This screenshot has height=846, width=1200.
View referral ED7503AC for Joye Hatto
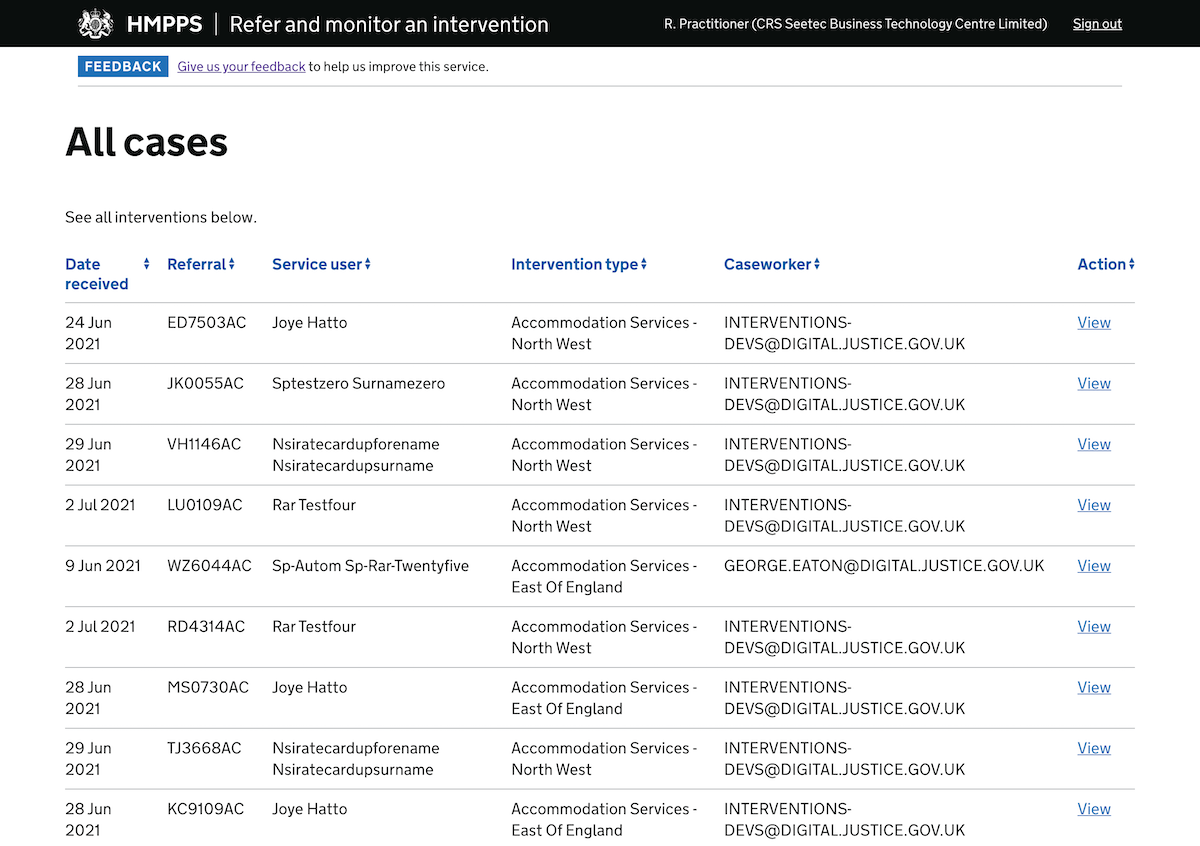1093,323
